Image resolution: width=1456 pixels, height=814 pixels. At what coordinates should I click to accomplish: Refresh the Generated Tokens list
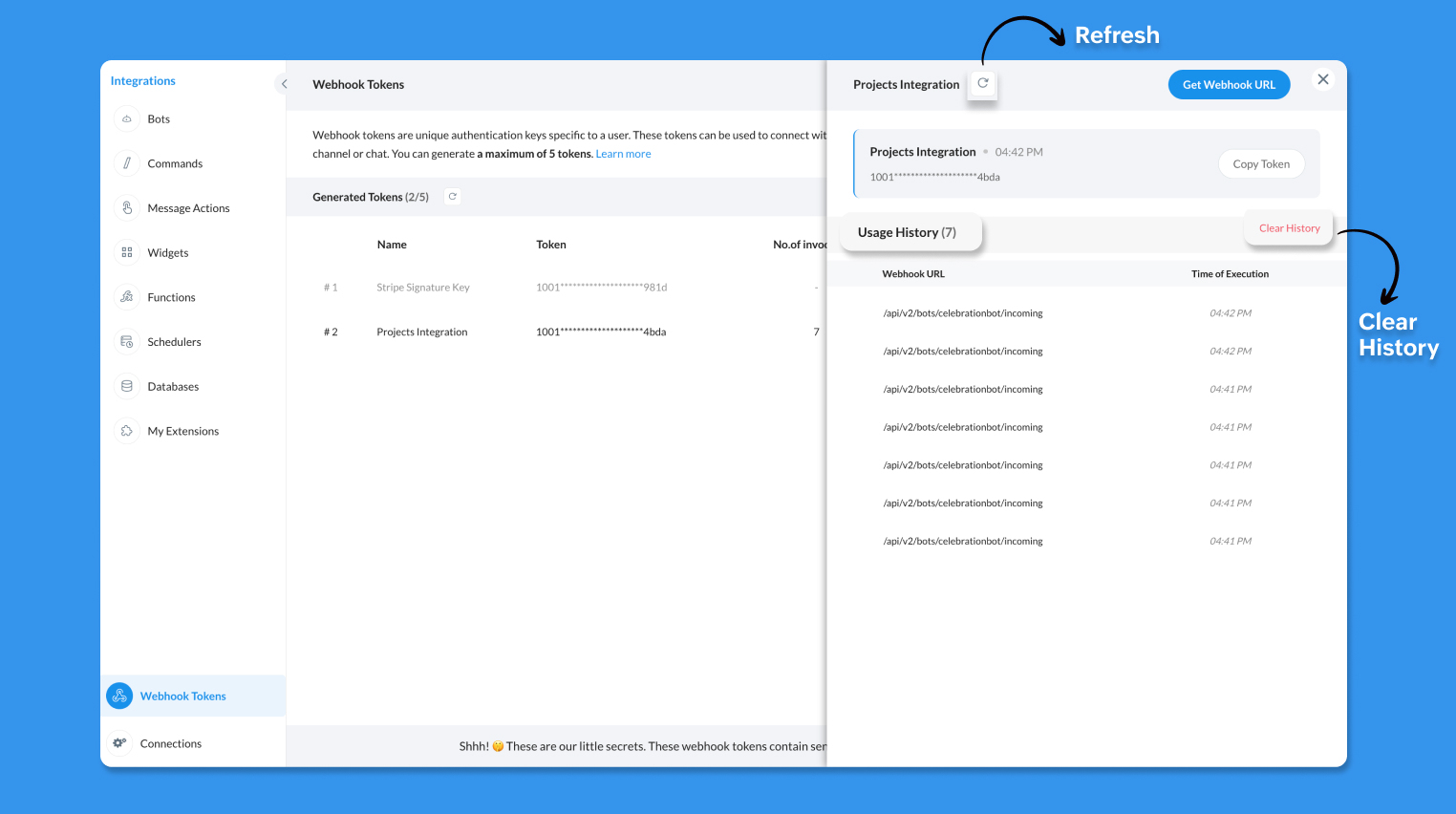453,197
